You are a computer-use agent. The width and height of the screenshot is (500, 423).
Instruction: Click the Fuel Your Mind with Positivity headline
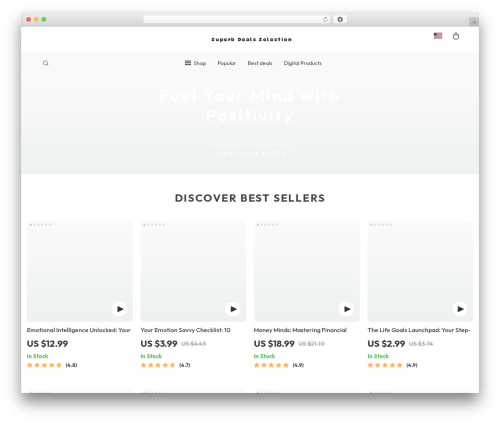click(x=249, y=106)
